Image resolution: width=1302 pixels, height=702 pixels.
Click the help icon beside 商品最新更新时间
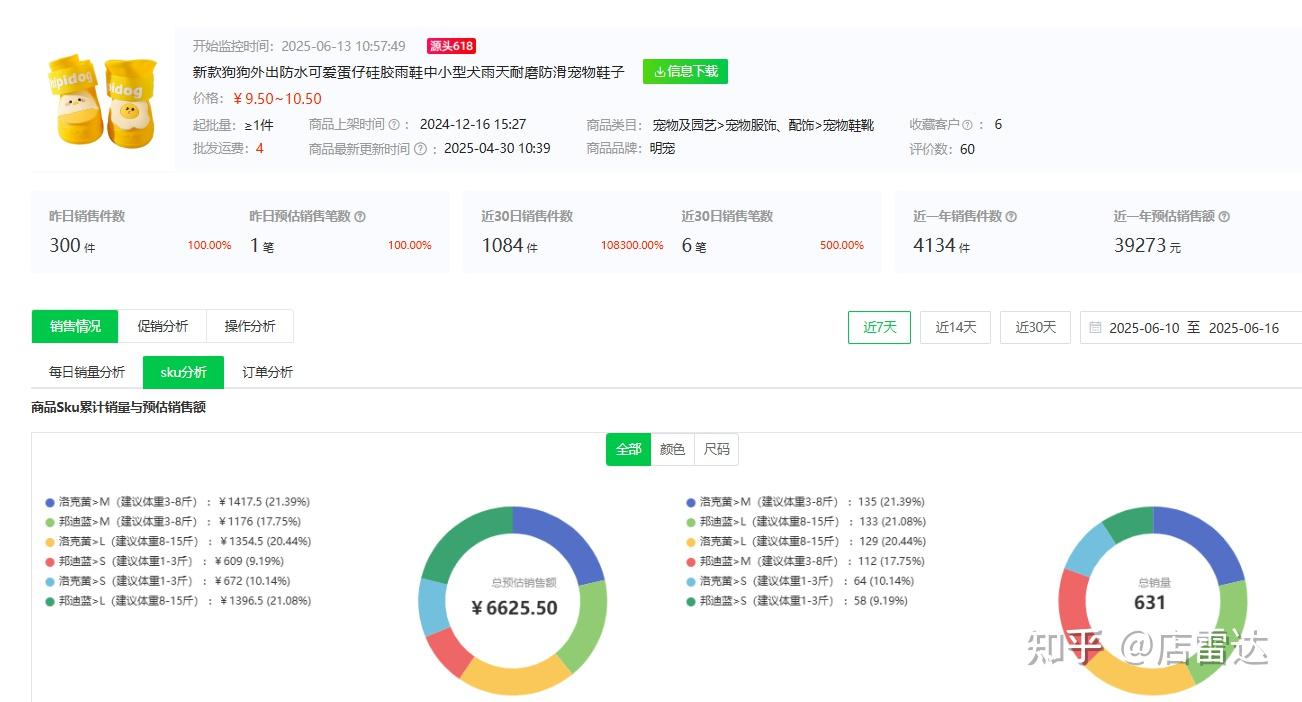tap(422, 147)
